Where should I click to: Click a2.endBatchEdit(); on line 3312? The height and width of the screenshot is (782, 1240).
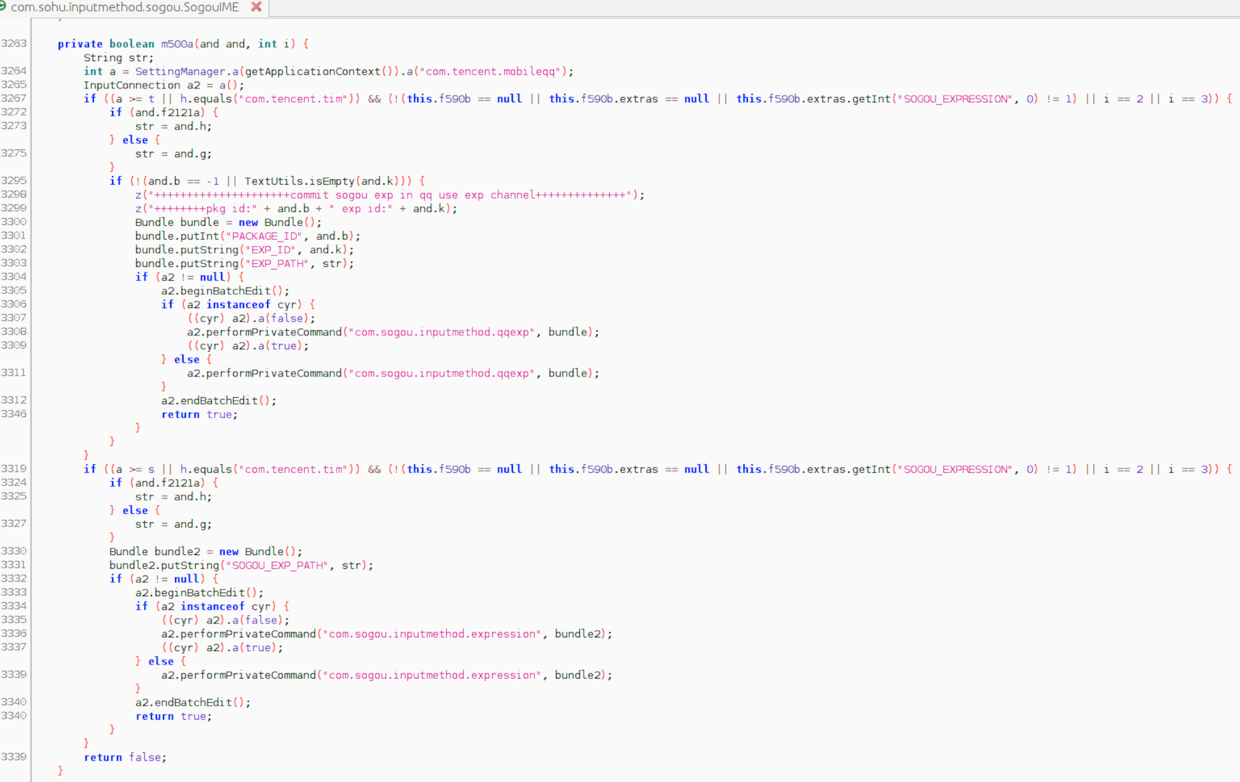point(219,401)
